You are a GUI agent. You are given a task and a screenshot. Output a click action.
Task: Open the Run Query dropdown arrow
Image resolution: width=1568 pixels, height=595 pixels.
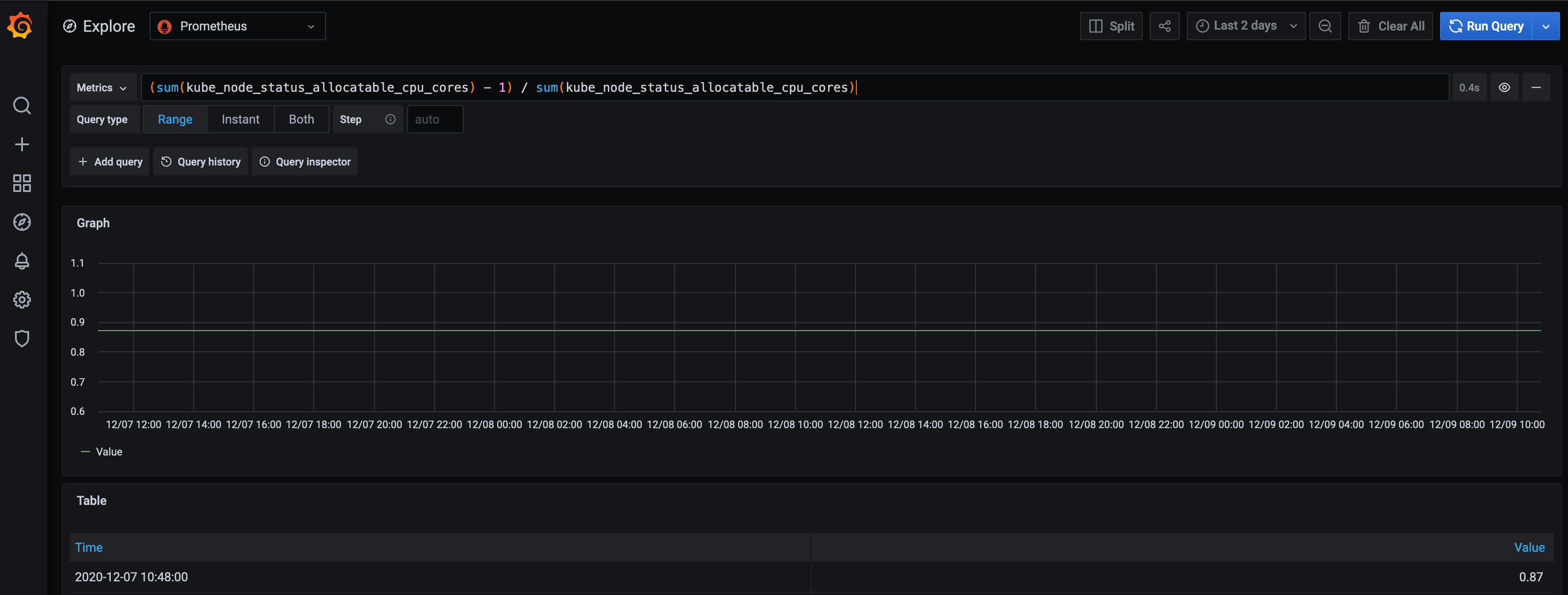(1546, 26)
